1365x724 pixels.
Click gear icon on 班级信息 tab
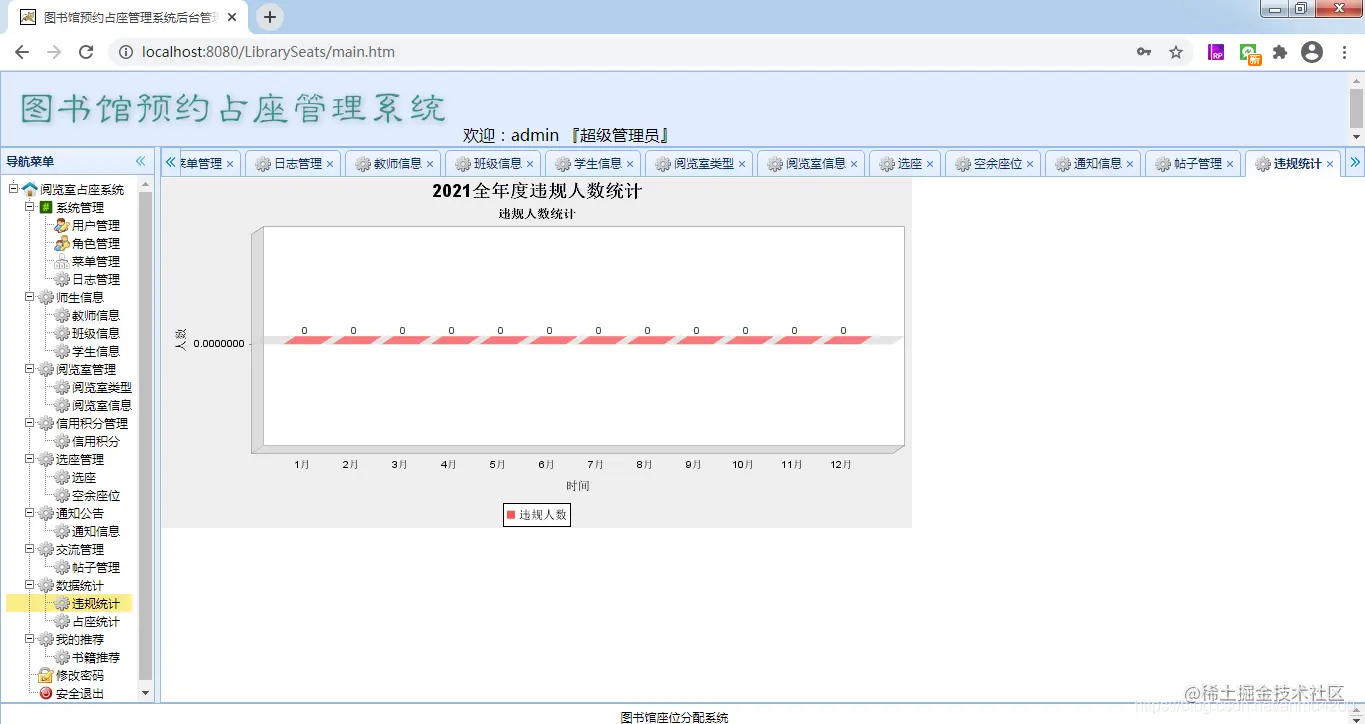463,164
